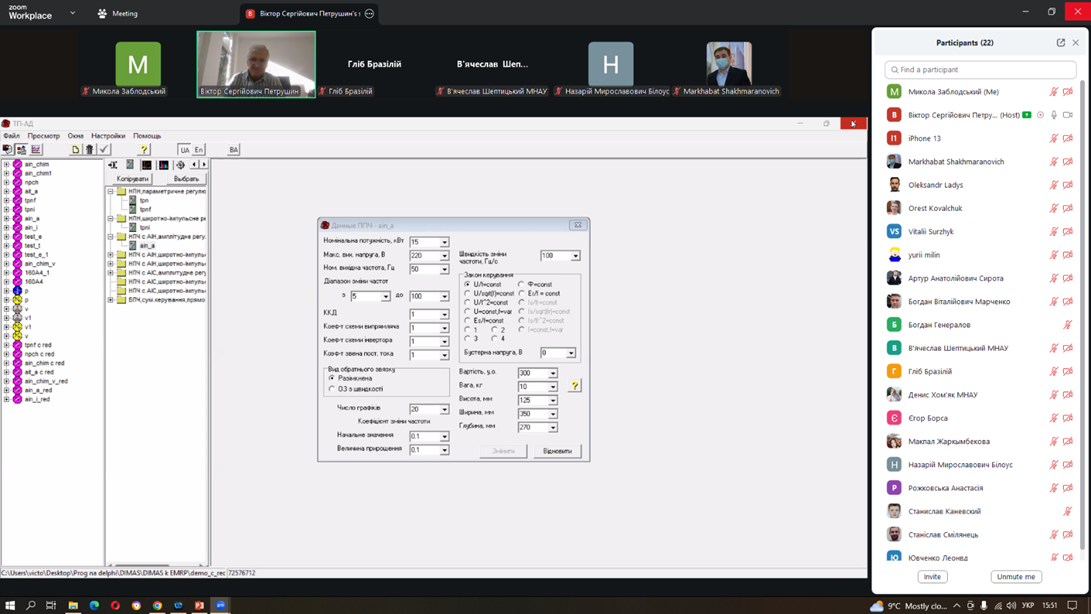This screenshot has width=1091, height=614.
Task: Select the Es/f = const radio in right column
Action: [x=521, y=293]
